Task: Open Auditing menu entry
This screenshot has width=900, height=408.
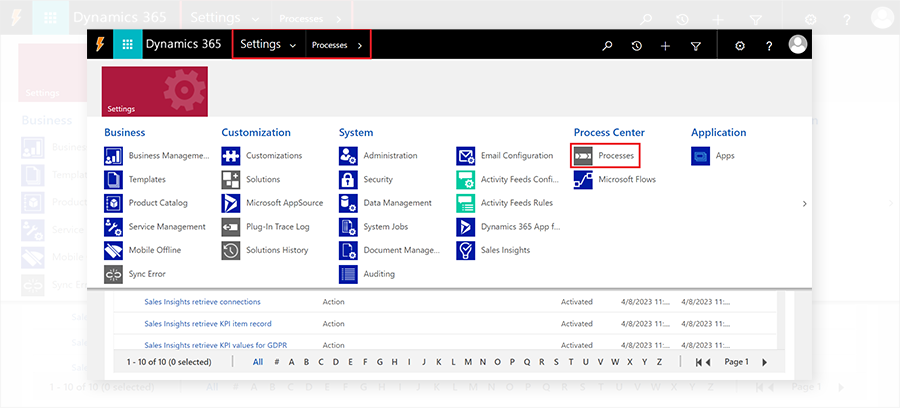Action: [379, 274]
